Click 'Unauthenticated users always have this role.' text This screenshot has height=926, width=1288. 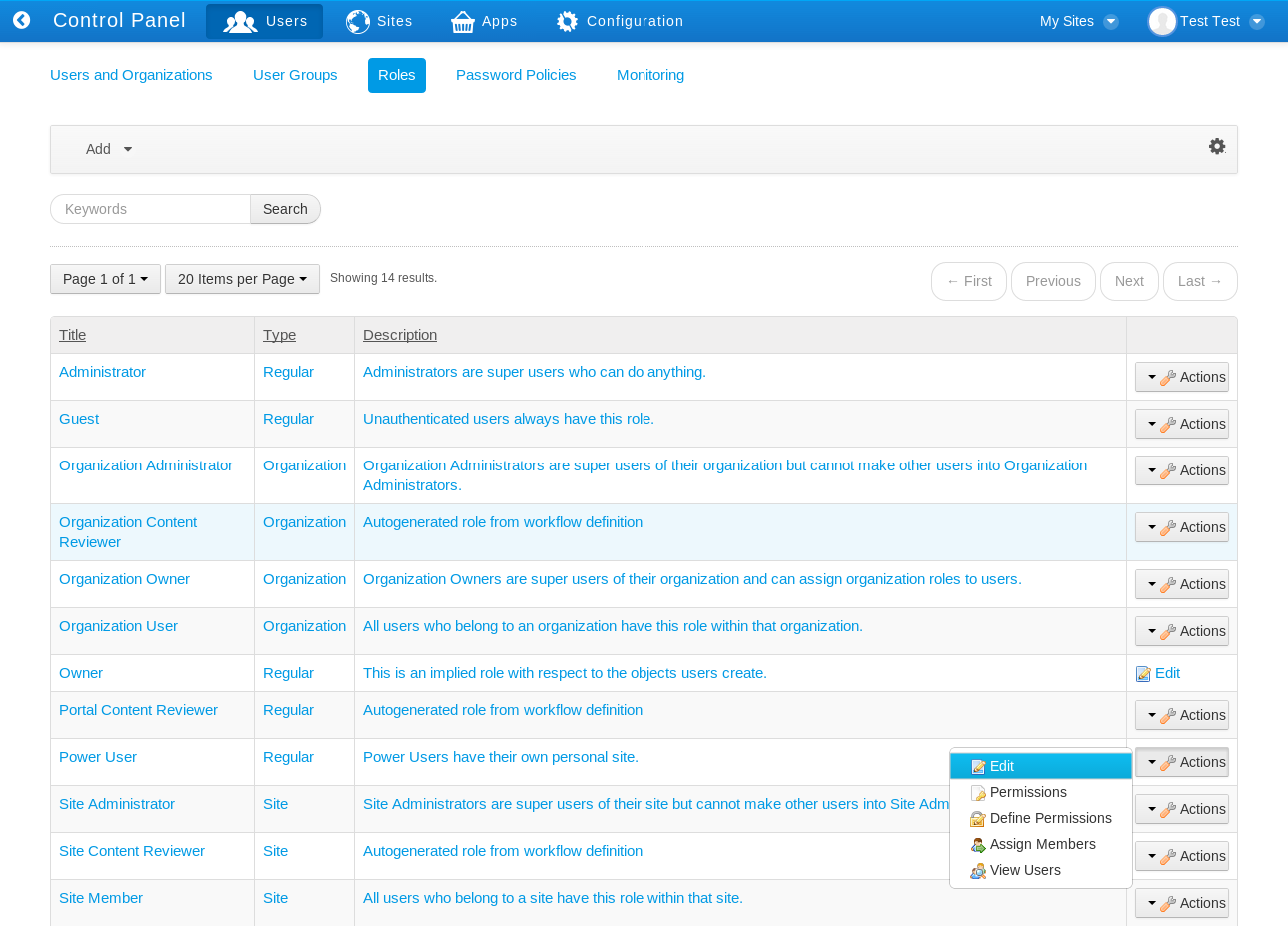click(x=509, y=419)
